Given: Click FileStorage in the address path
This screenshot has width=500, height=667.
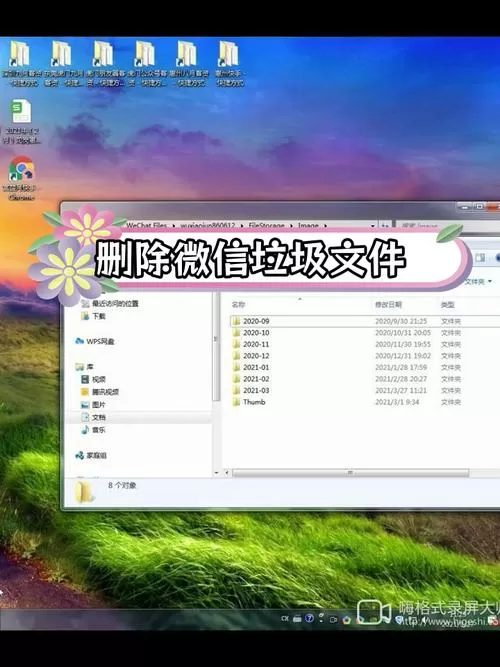Looking at the screenshot, I should pos(266,225).
